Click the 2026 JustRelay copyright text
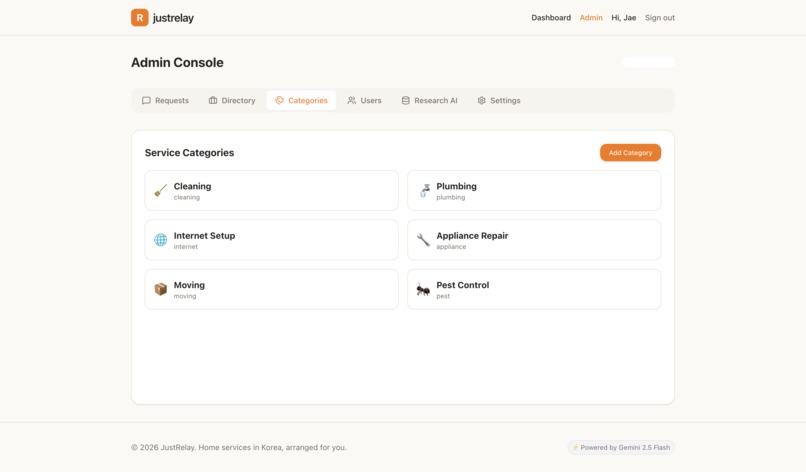The image size is (806, 472). click(239, 447)
